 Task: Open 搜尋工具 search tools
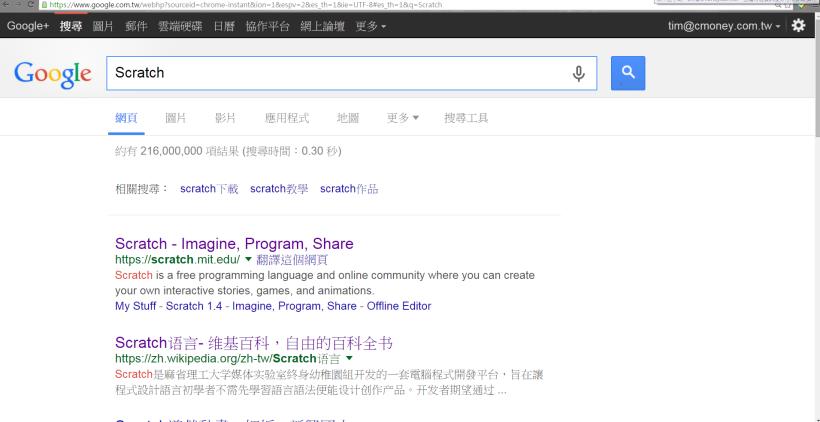pyautogui.click(x=466, y=118)
